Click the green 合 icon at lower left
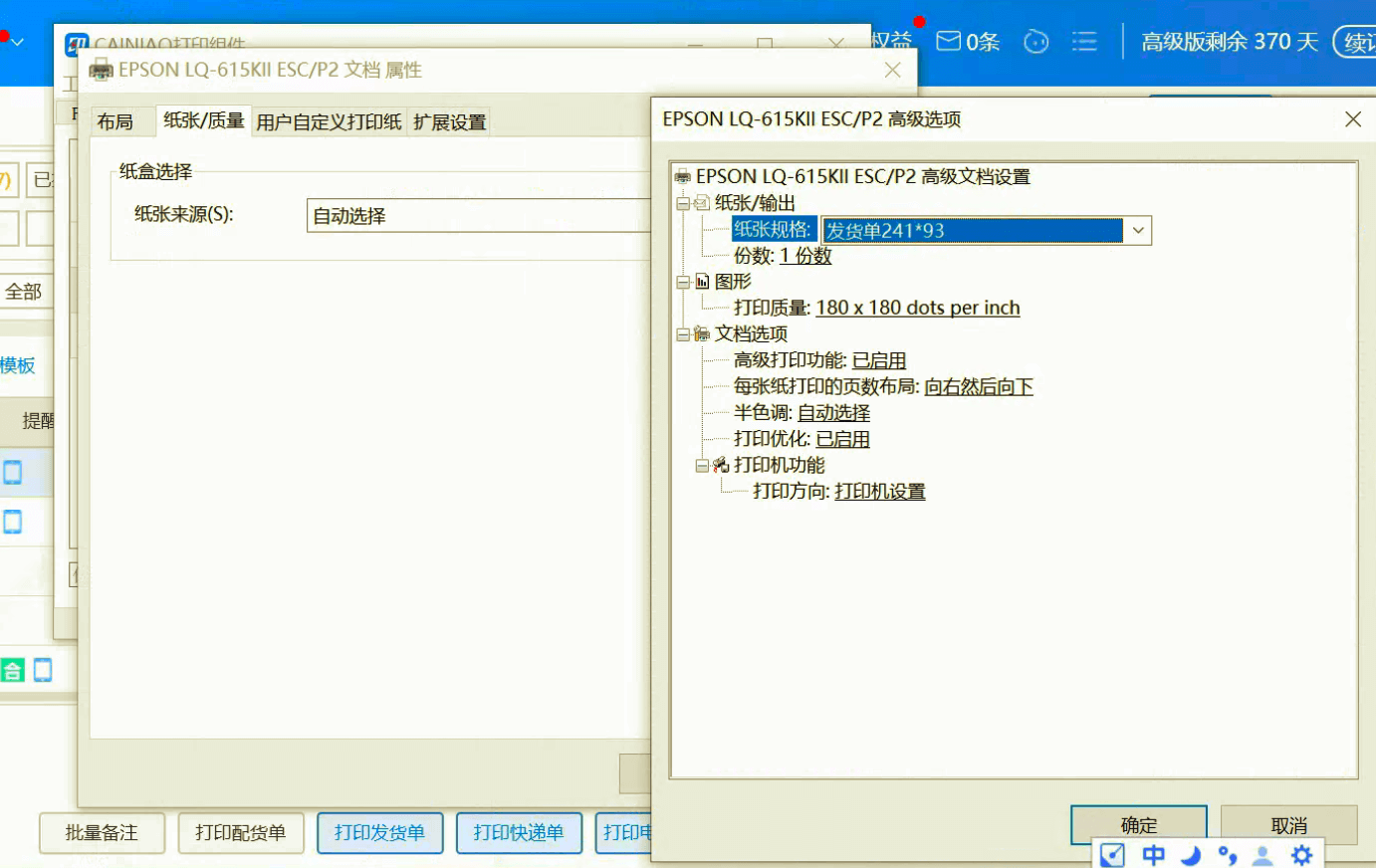 click(x=12, y=670)
